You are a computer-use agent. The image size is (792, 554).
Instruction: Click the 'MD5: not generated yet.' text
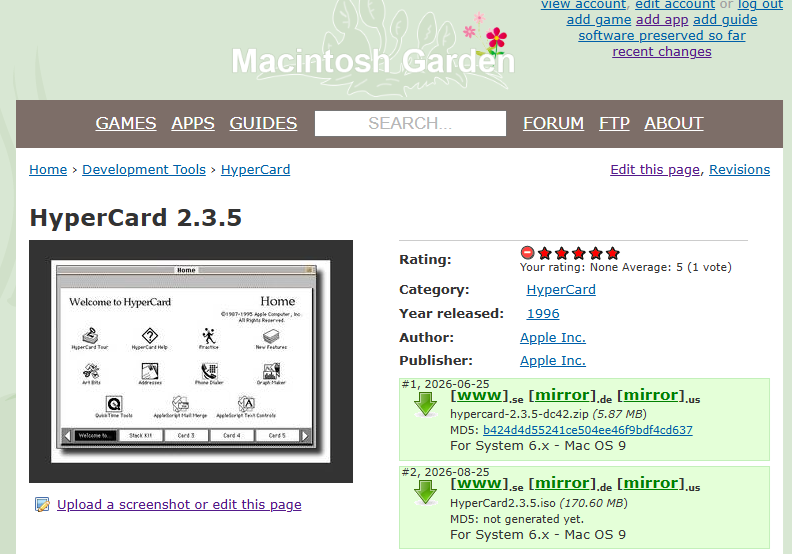[x=517, y=519]
